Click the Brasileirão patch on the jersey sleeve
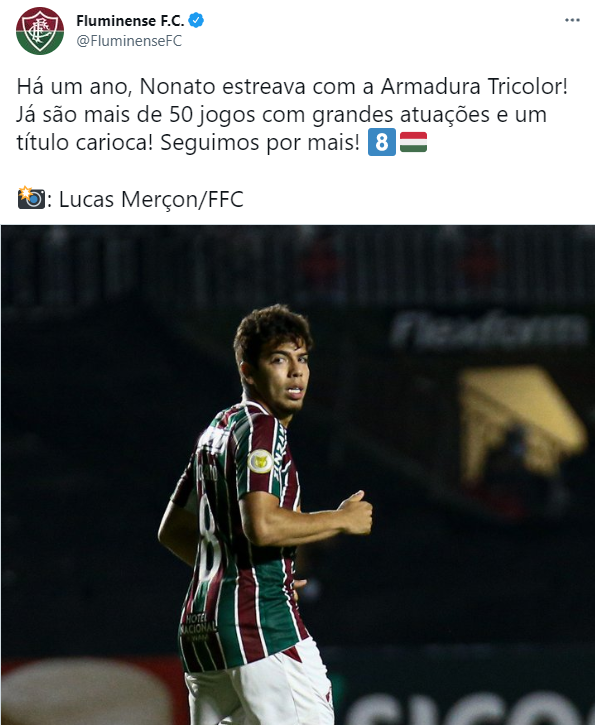The image size is (595, 725). [x=260, y=461]
